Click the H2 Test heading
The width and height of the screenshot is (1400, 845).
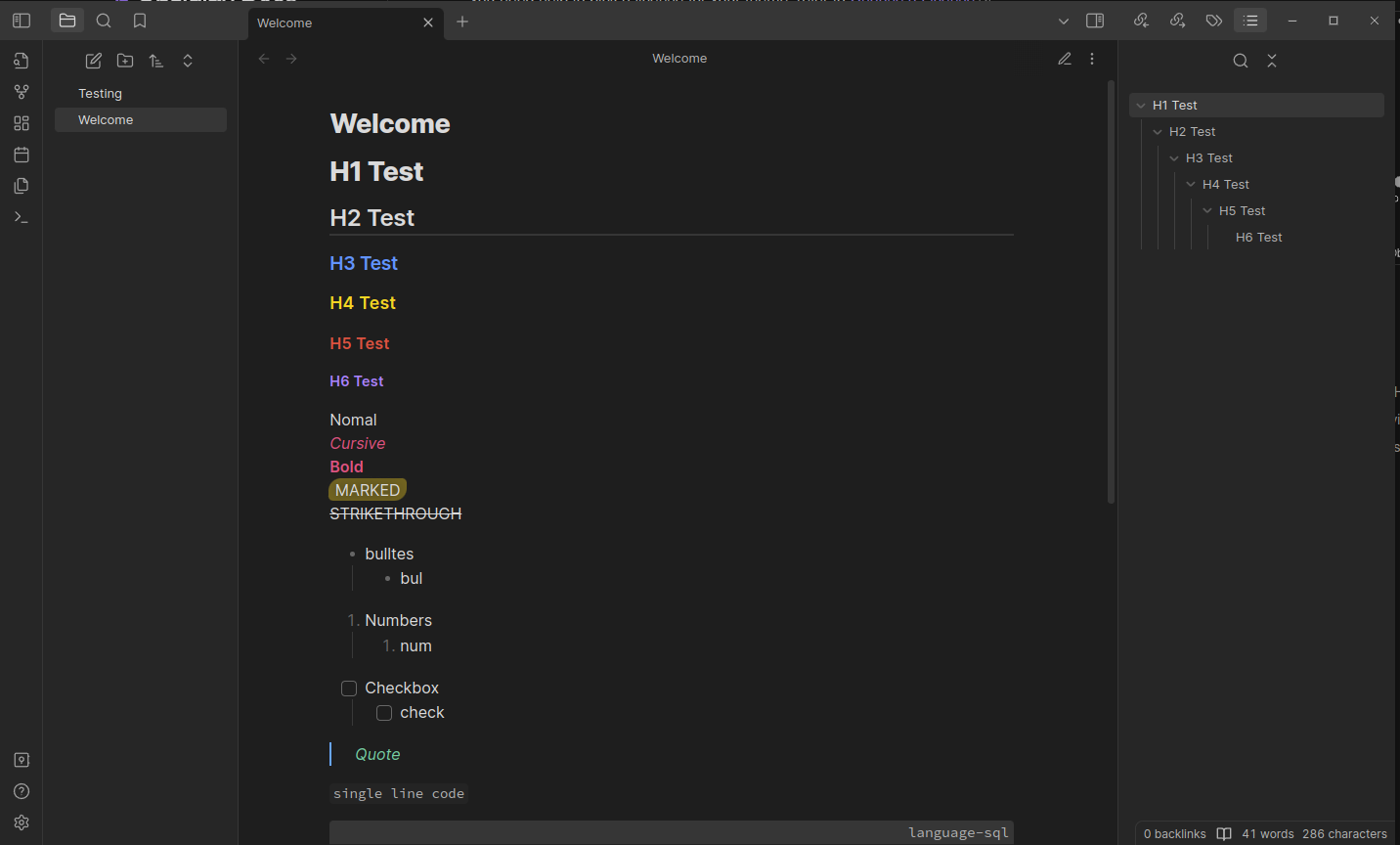pyautogui.click(x=372, y=218)
